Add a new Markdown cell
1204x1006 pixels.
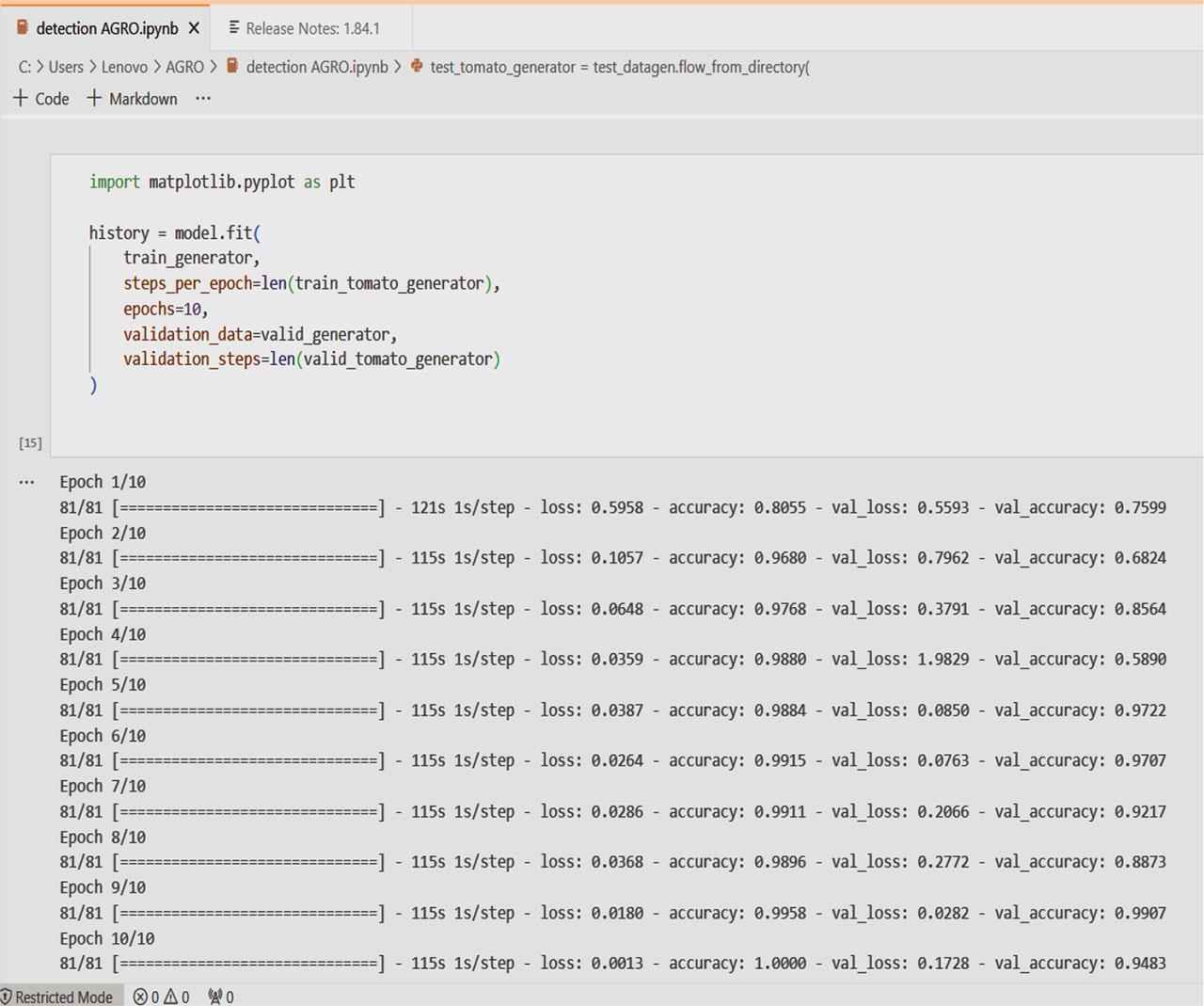[133, 99]
